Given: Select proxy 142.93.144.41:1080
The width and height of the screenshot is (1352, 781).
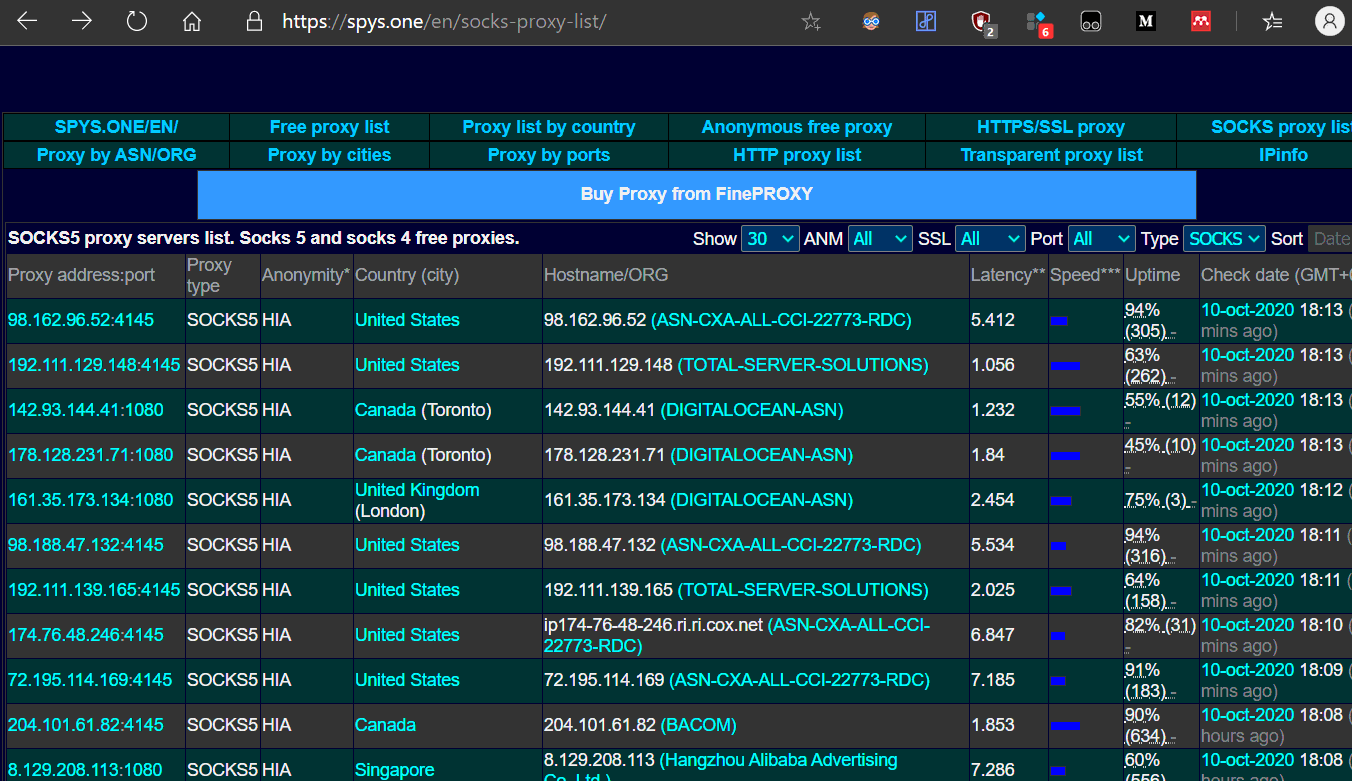Looking at the screenshot, I should click(x=85, y=410).
